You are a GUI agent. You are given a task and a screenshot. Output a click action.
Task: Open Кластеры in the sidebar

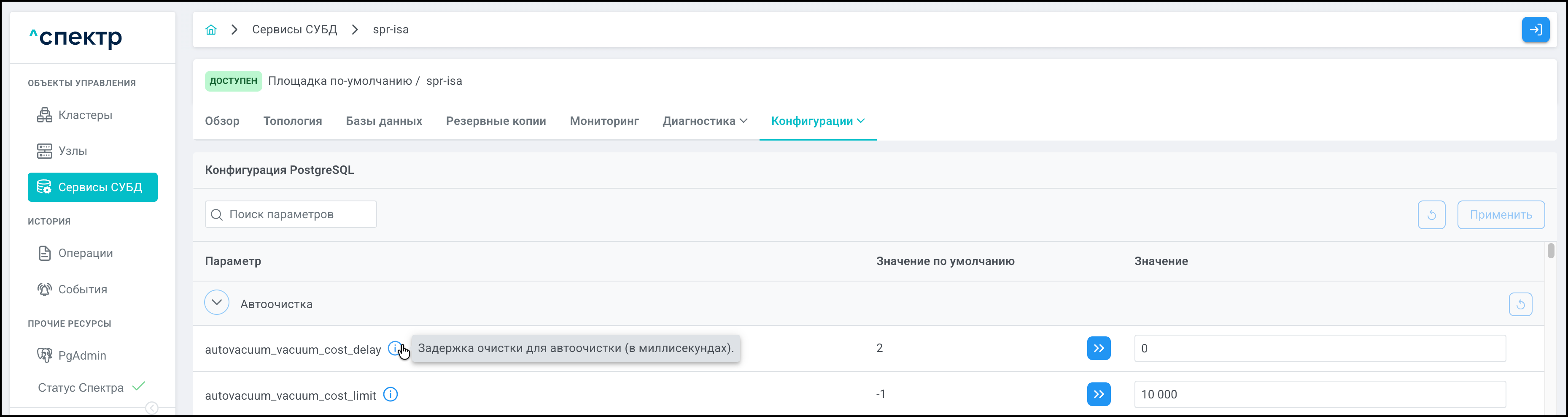pyautogui.click(x=85, y=115)
